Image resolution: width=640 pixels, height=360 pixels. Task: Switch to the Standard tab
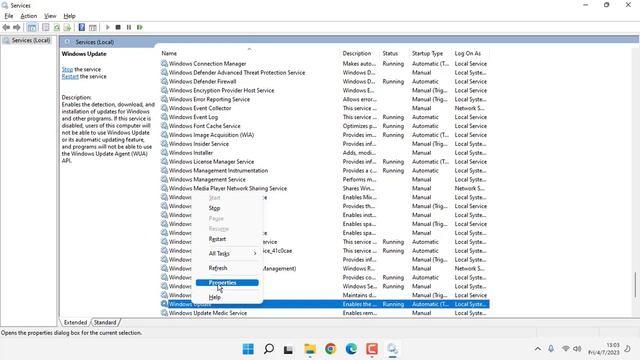click(x=105, y=322)
